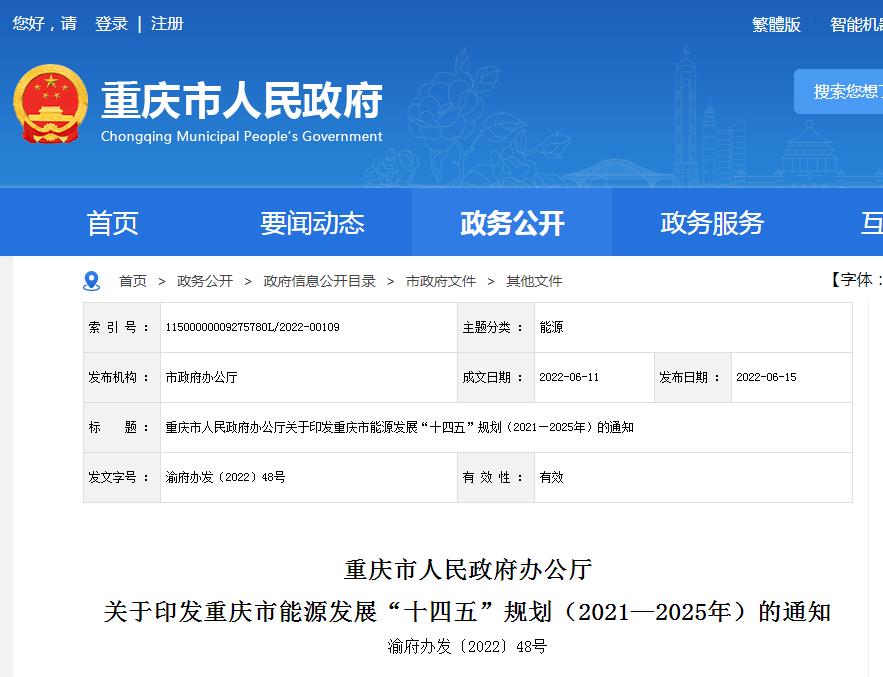Select the 政务公开 navigation tab
The width and height of the screenshot is (883, 677).
tap(512, 223)
